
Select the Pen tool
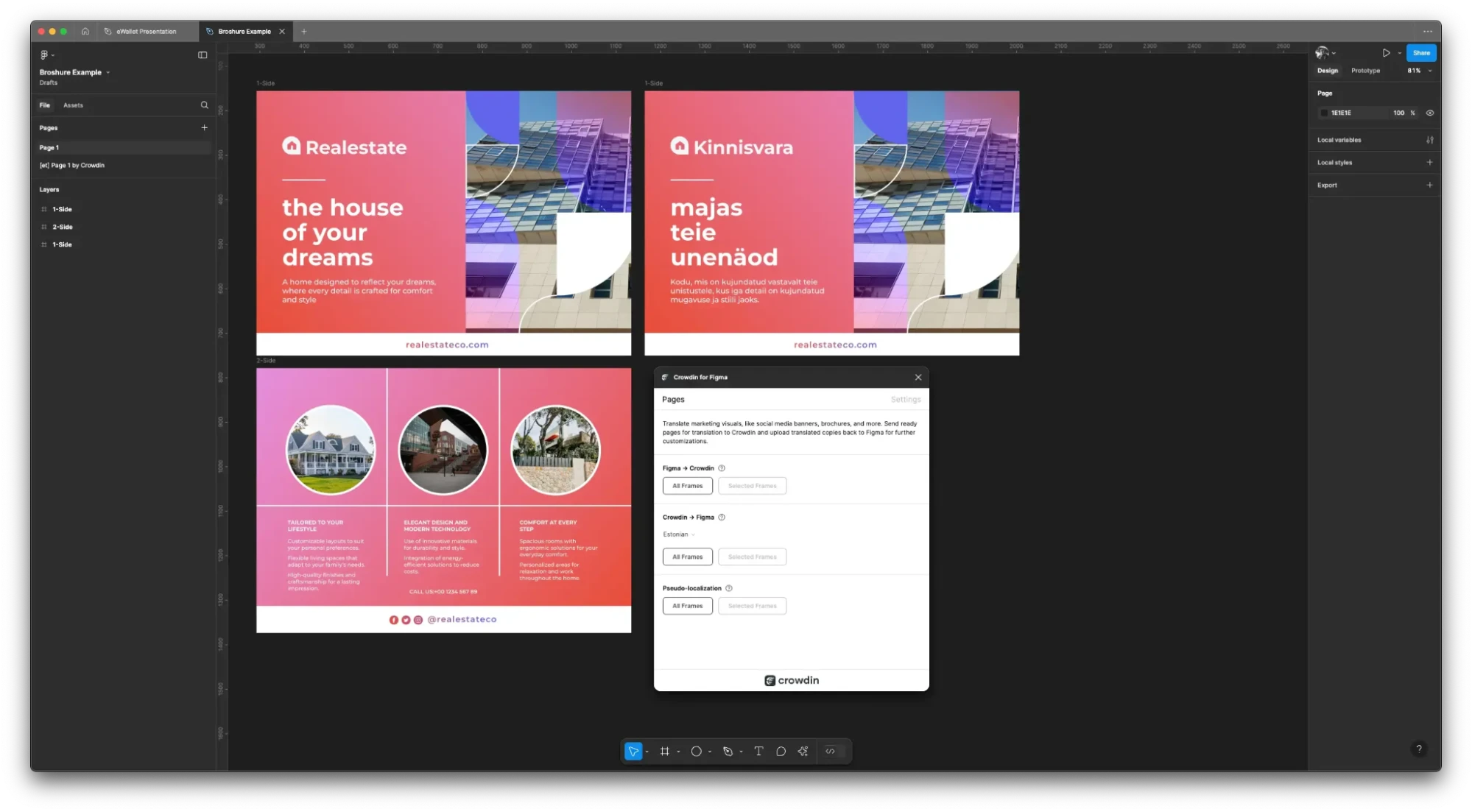[x=728, y=751]
